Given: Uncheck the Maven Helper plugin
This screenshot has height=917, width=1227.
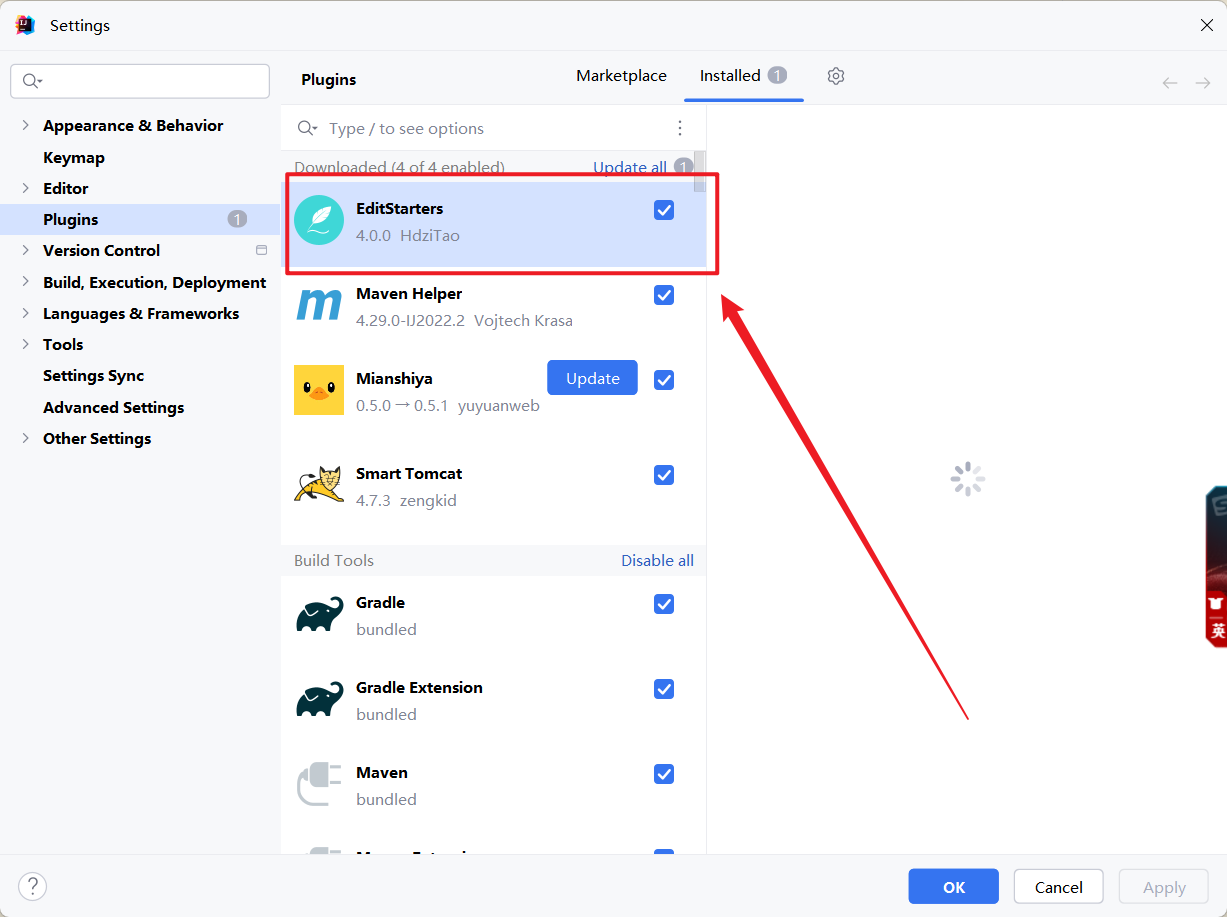Looking at the screenshot, I should pos(664,295).
